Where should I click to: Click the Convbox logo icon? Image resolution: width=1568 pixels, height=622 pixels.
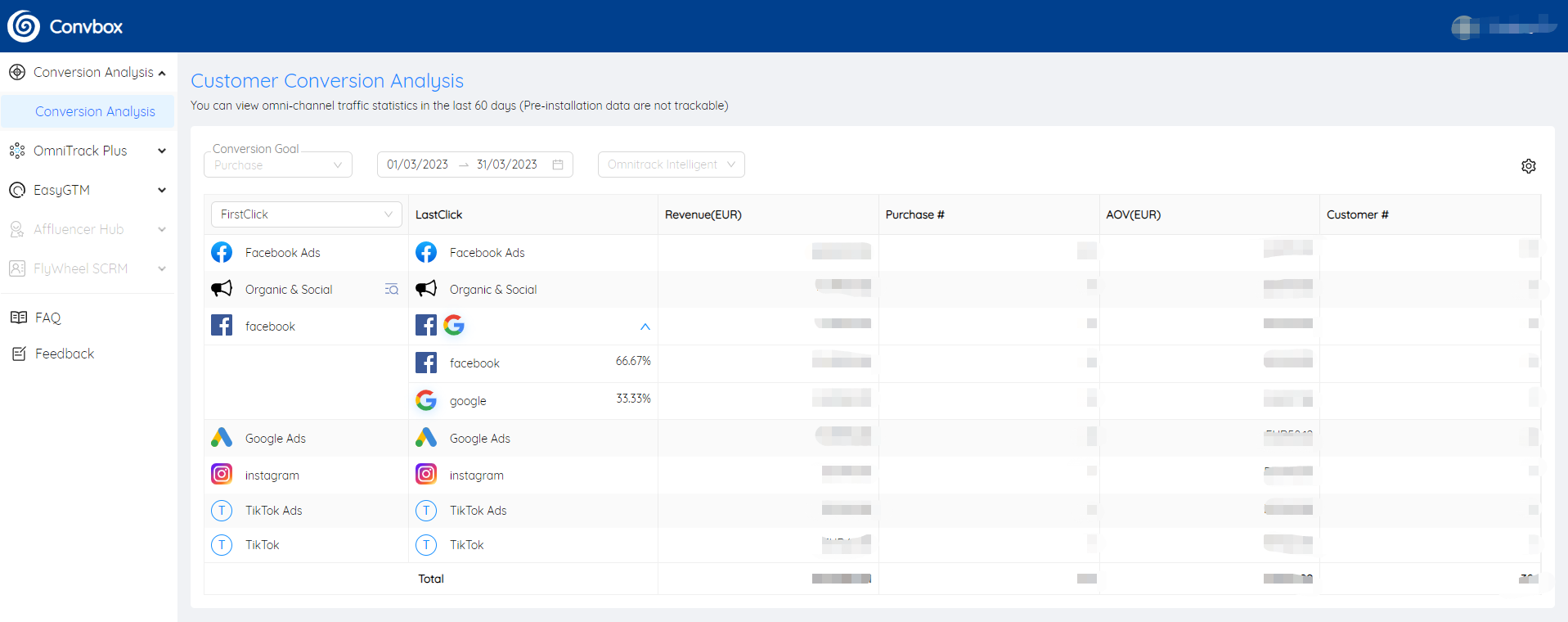point(24,26)
